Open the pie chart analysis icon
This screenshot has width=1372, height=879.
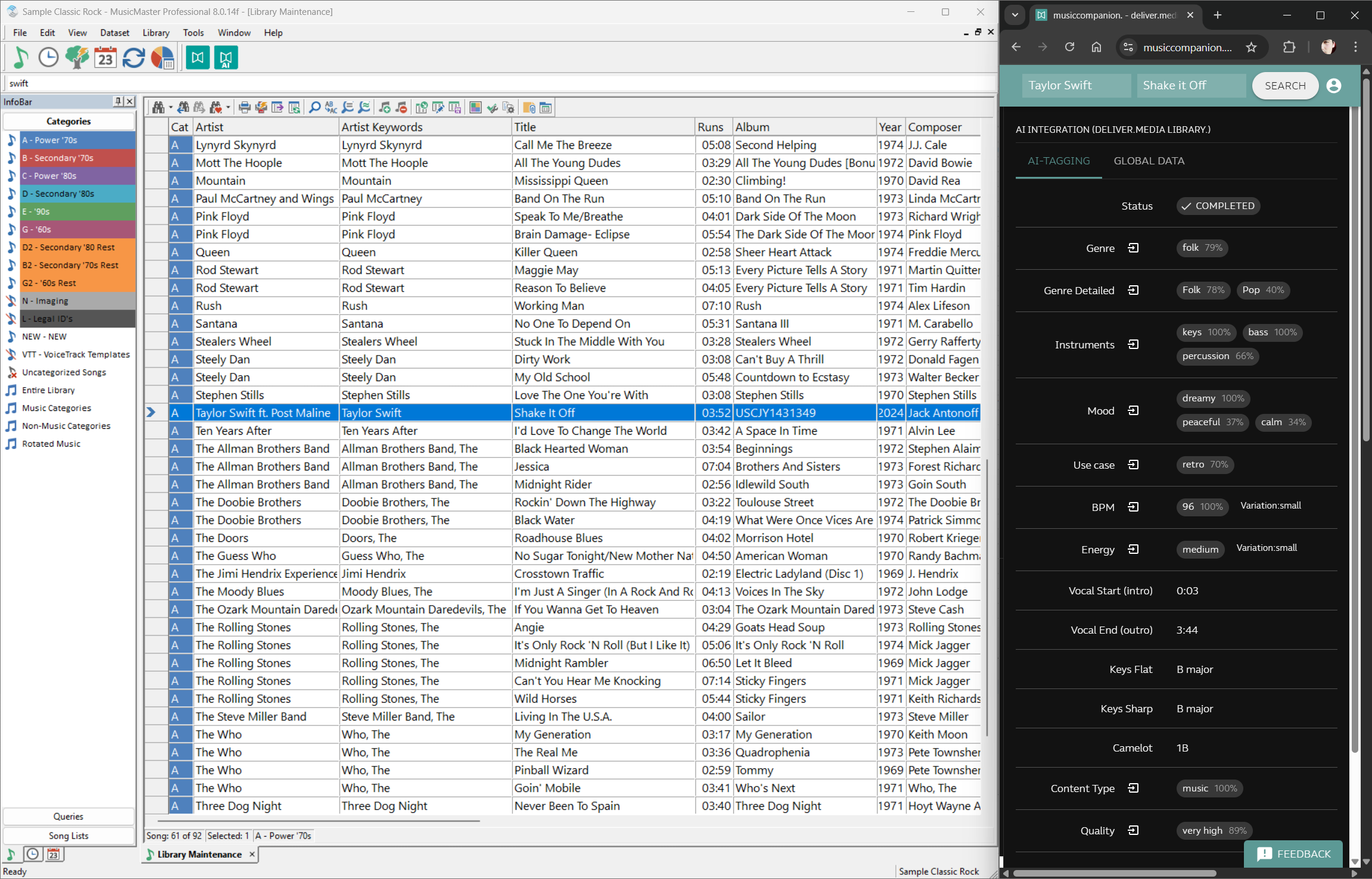coord(162,58)
